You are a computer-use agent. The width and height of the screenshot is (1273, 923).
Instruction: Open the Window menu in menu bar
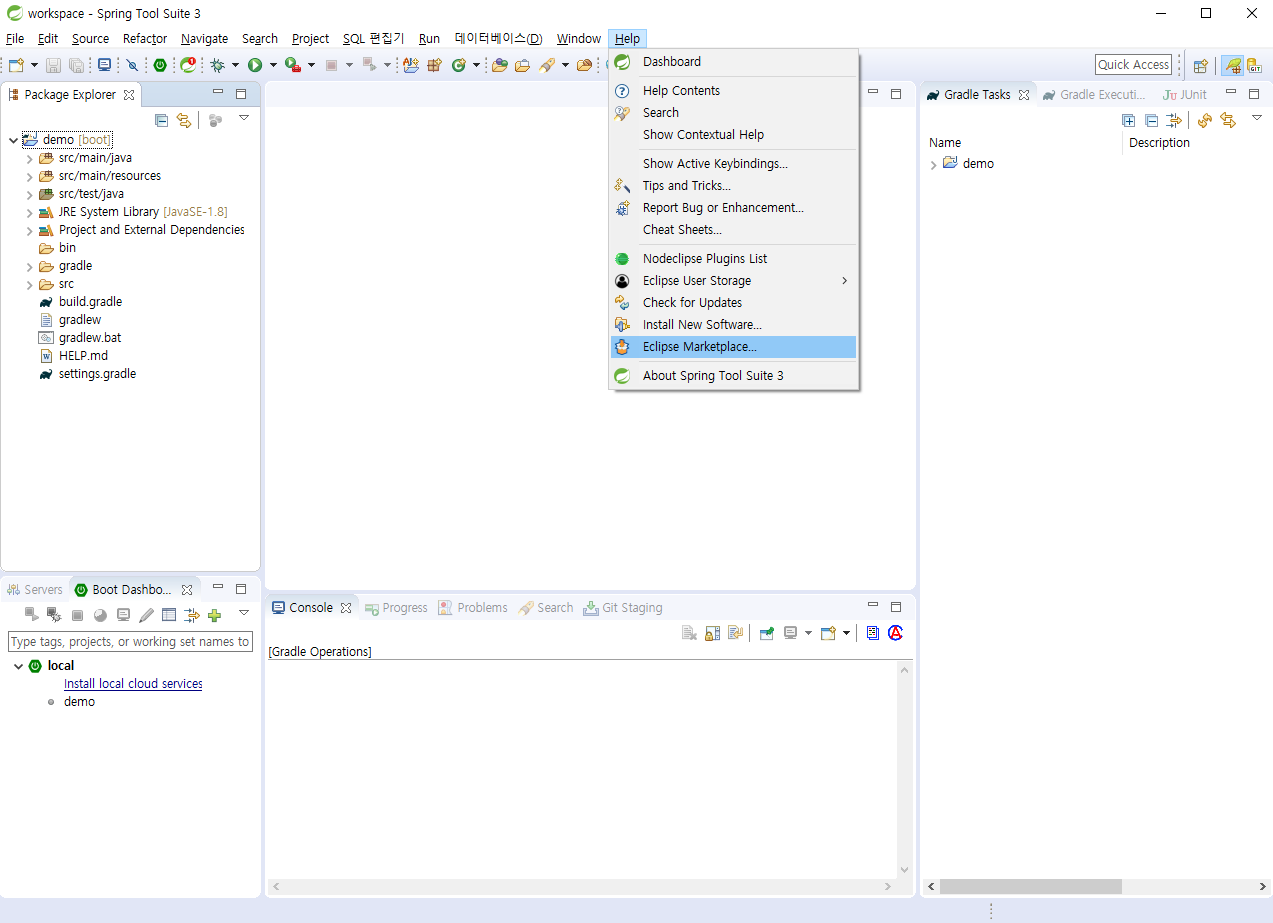coord(579,39)
